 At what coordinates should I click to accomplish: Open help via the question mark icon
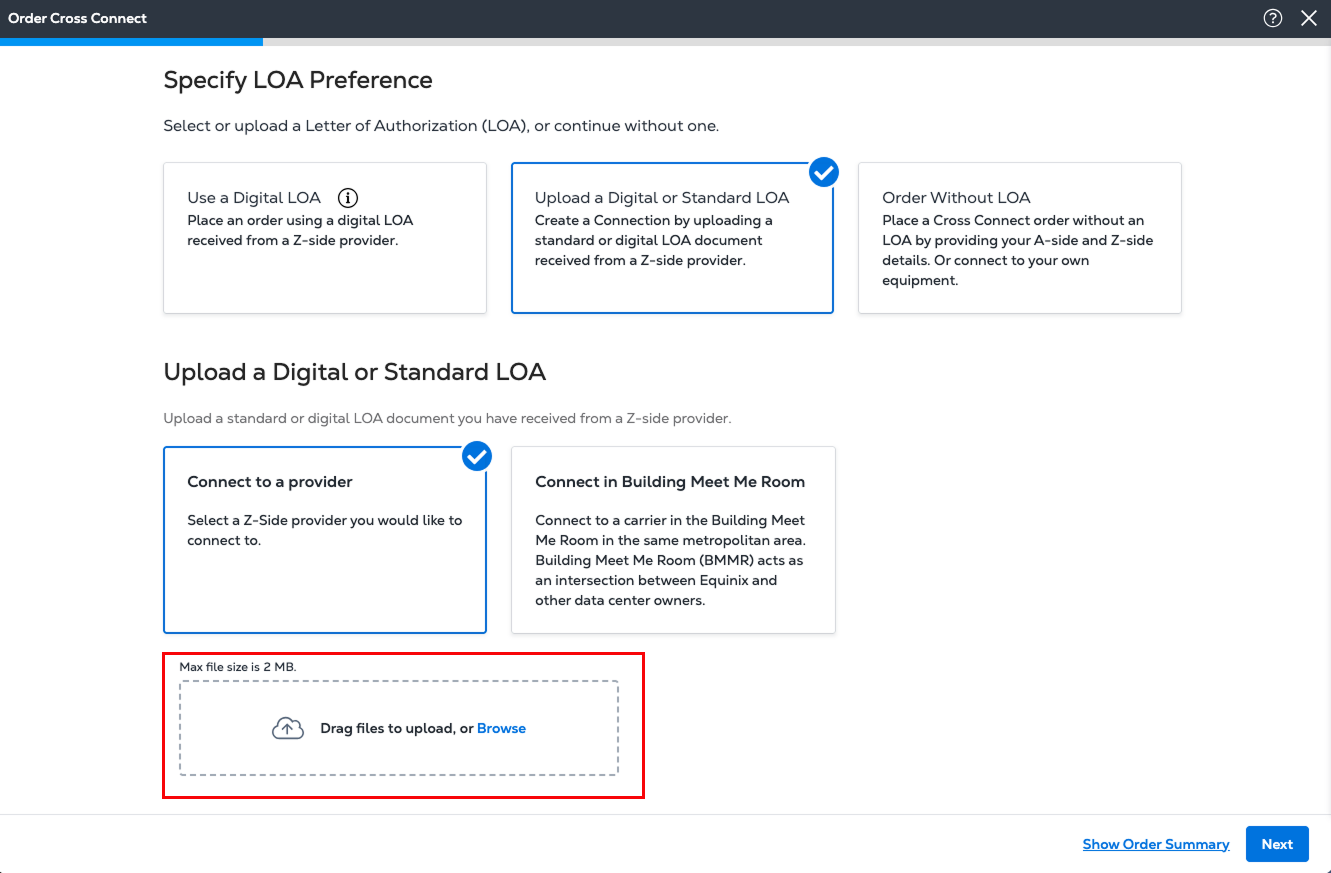pos(1272,18)
